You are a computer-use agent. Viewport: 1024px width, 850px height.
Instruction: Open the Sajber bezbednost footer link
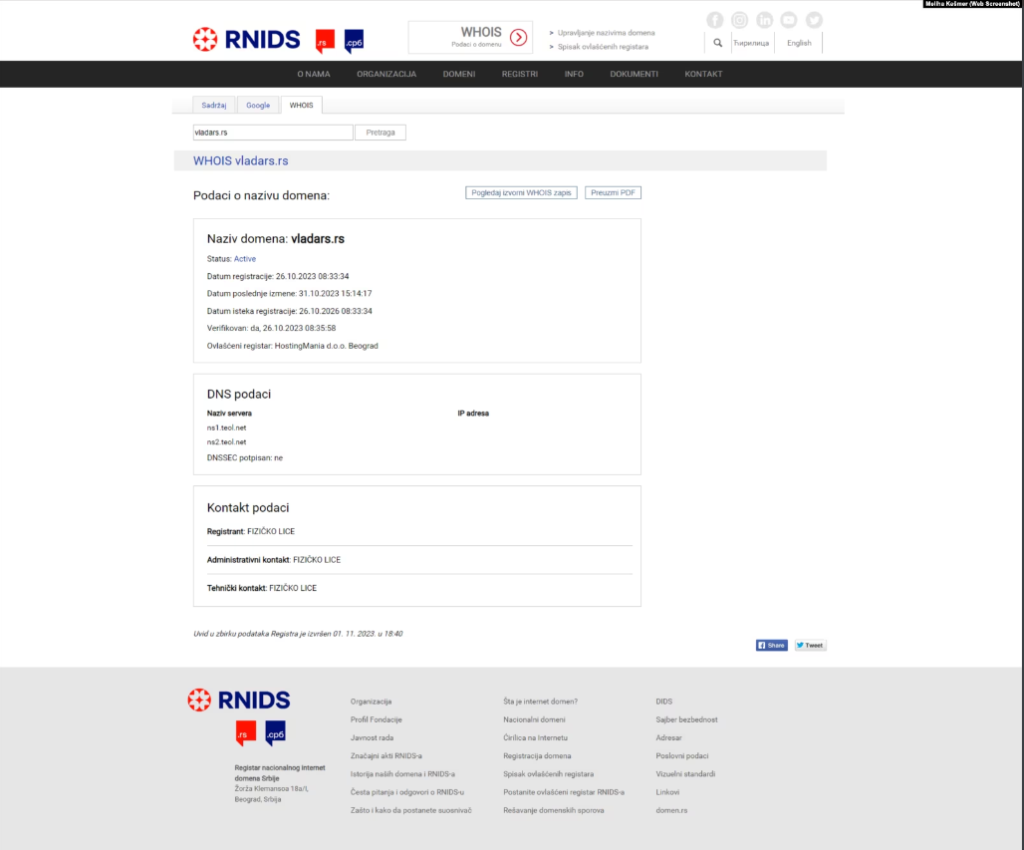point(686,719)
